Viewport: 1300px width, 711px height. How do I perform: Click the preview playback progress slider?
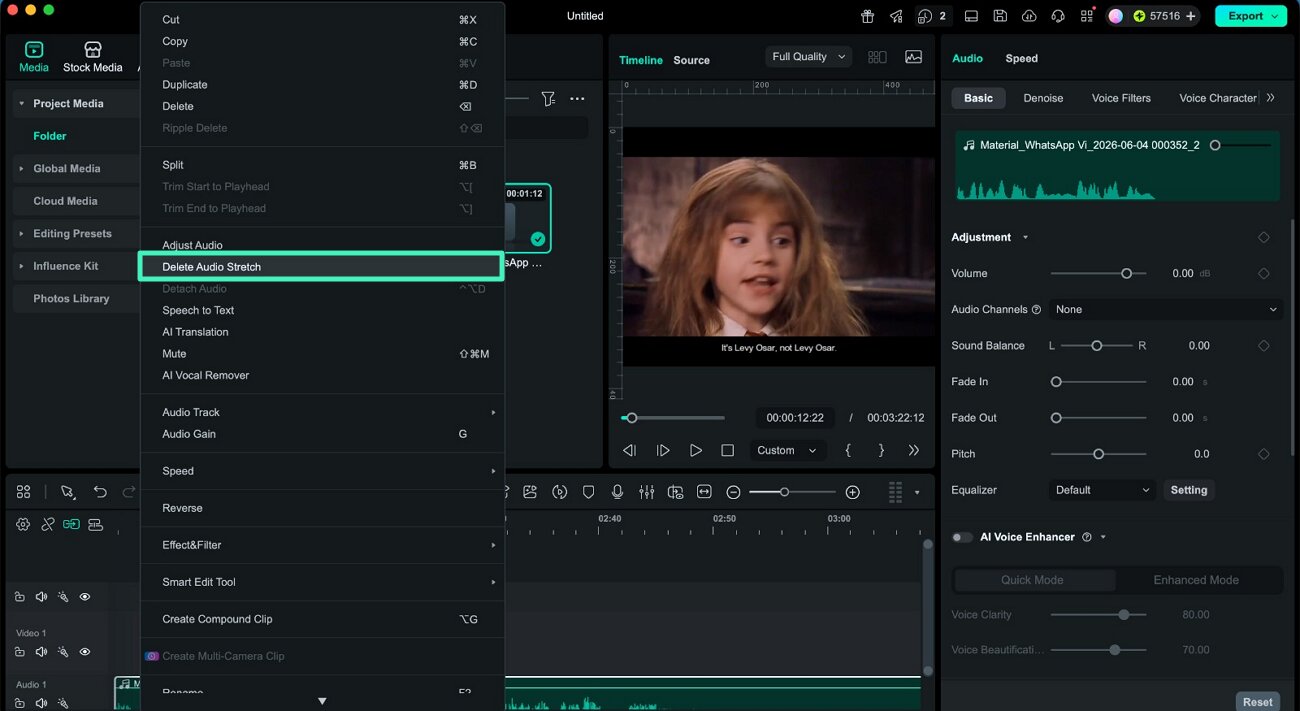pyautogui.click(x=673, y=417)
